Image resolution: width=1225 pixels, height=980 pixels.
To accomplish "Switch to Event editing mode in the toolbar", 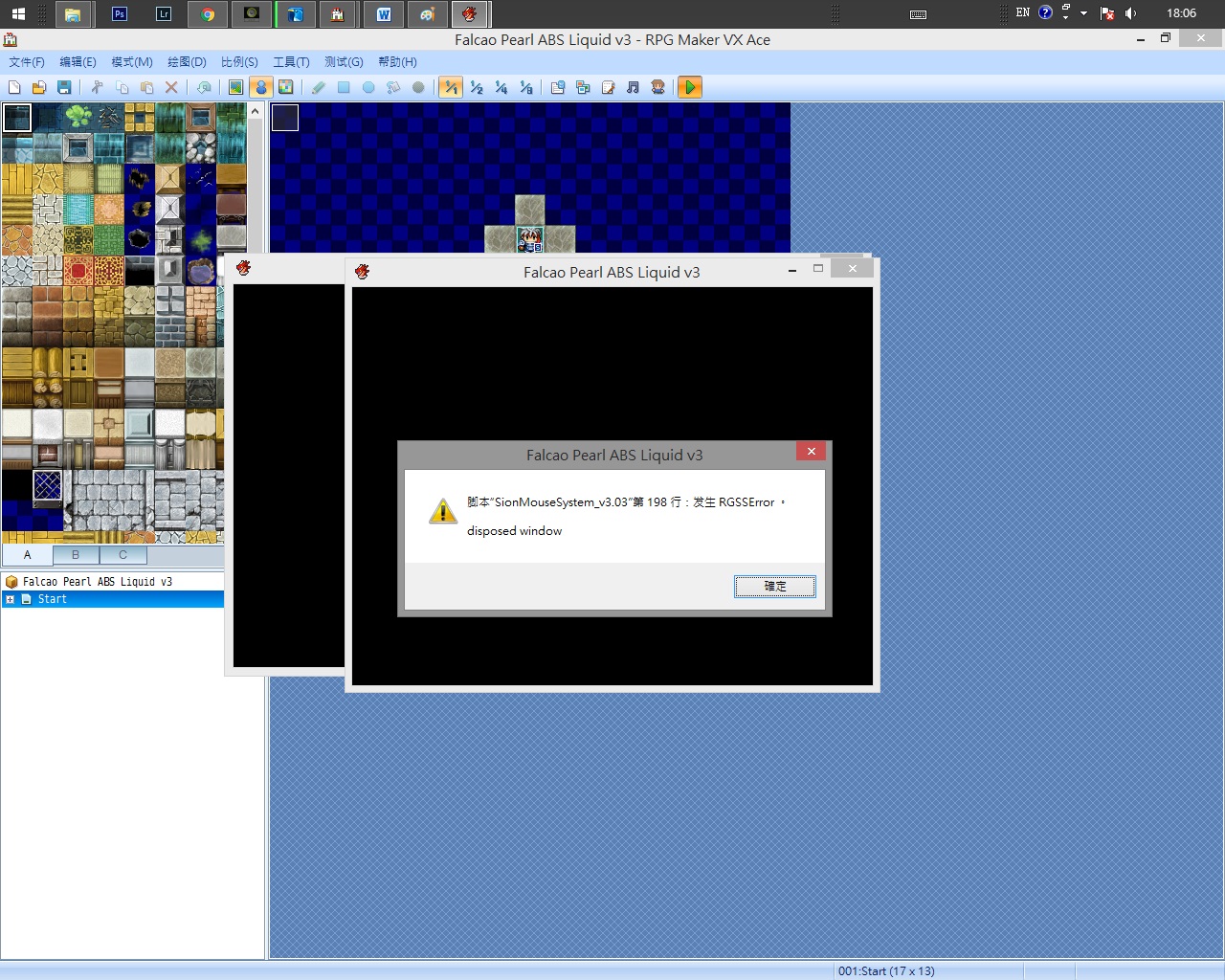I will [260, 87].
